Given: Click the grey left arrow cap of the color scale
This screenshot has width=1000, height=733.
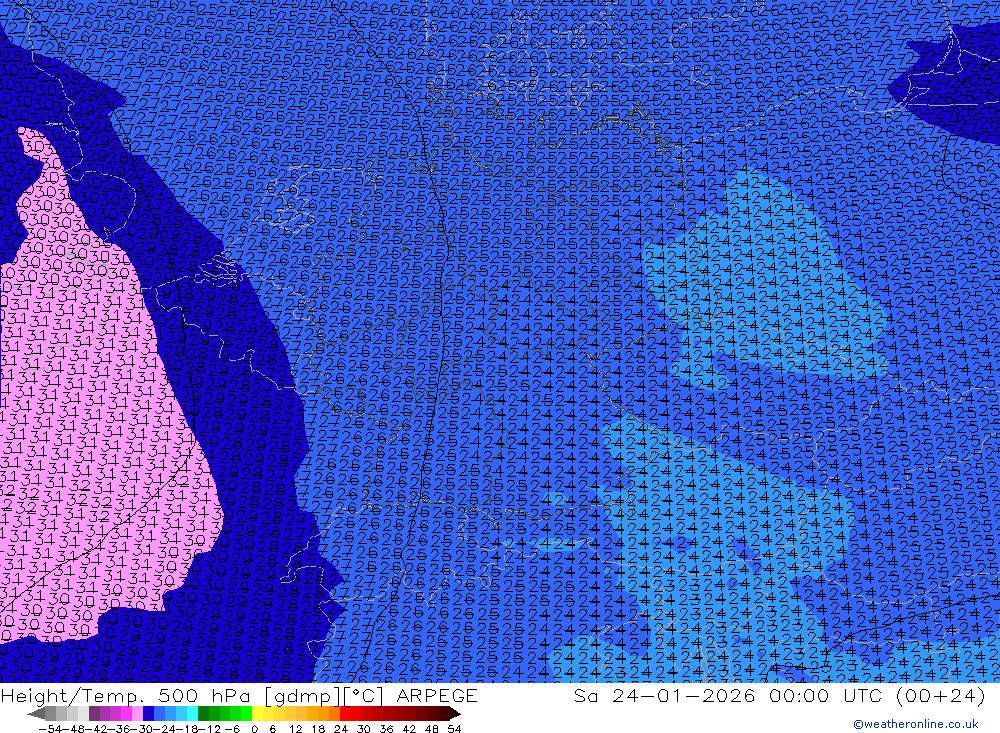Looking at the screenshot, I should [36, 714].
